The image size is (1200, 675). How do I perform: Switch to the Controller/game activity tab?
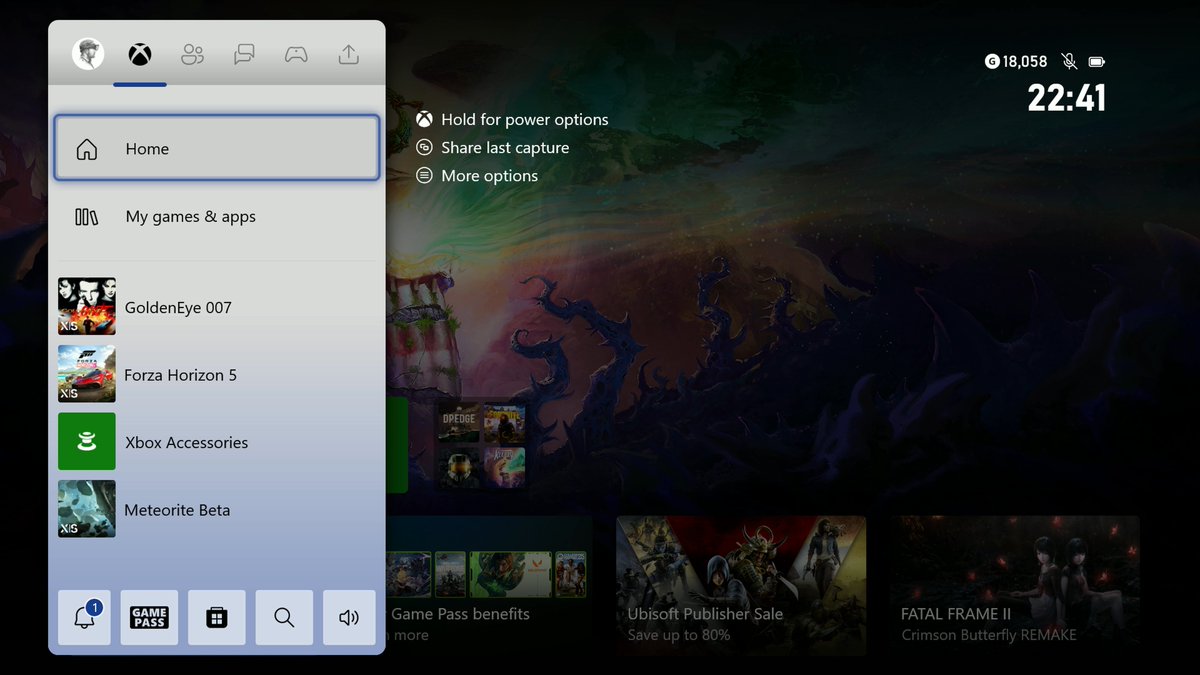(296, 55)
